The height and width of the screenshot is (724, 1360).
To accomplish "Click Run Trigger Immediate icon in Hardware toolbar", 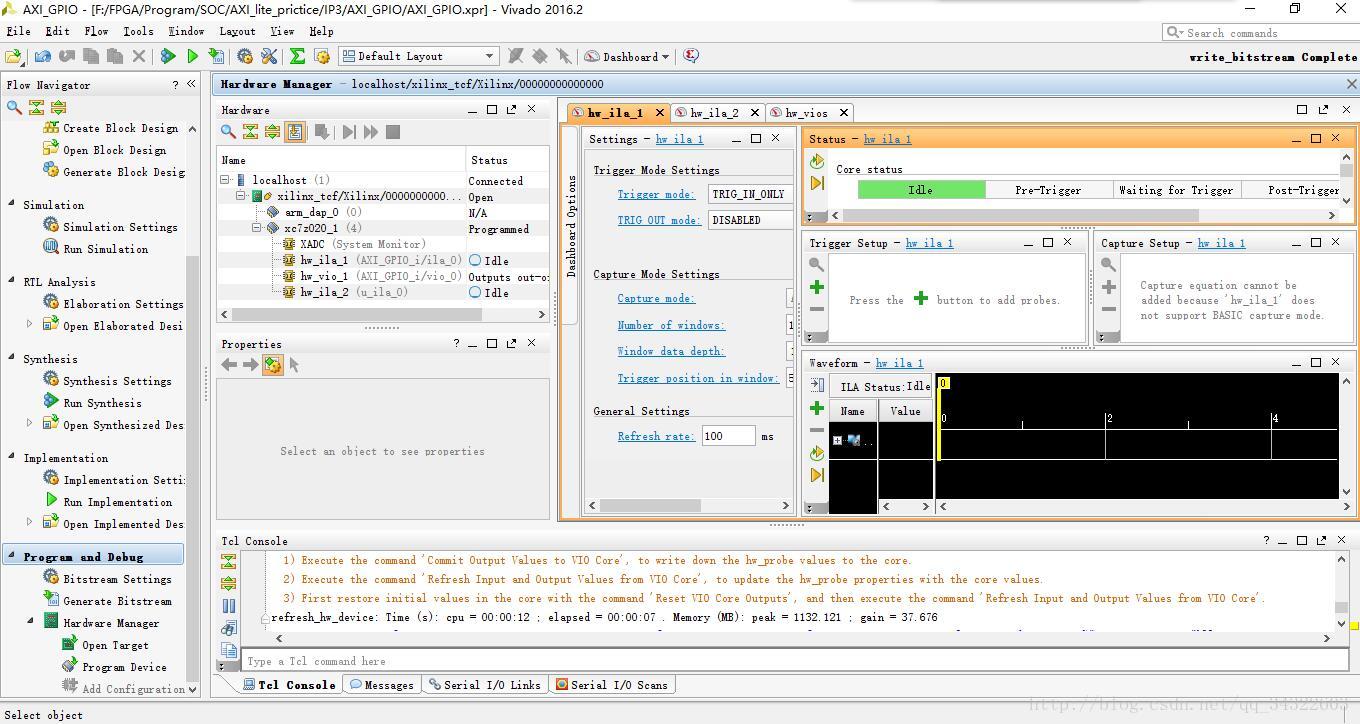I will coord(371,131).
